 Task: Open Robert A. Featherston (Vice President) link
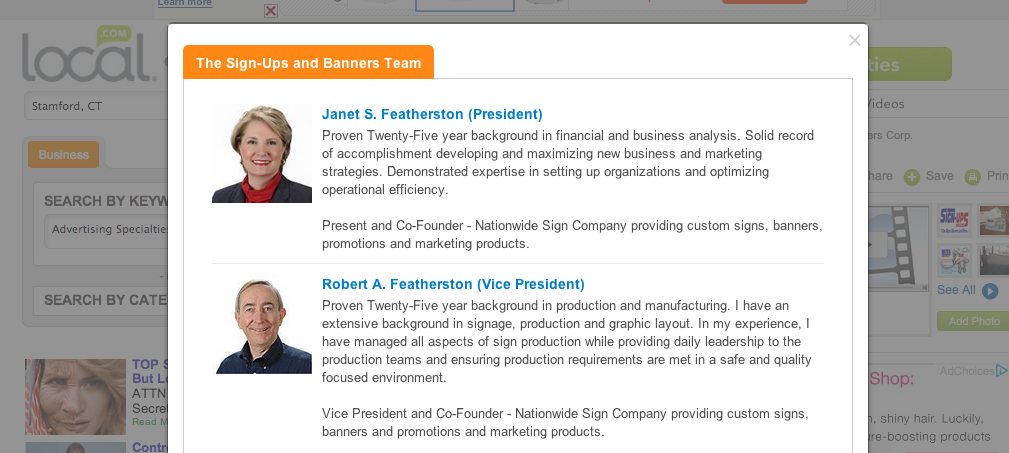453,284
